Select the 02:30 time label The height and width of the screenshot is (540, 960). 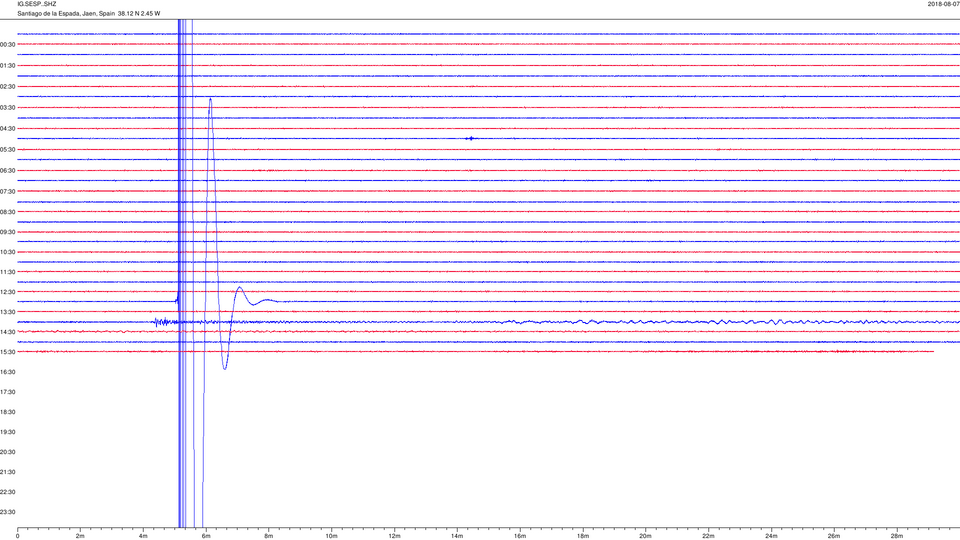8,87
